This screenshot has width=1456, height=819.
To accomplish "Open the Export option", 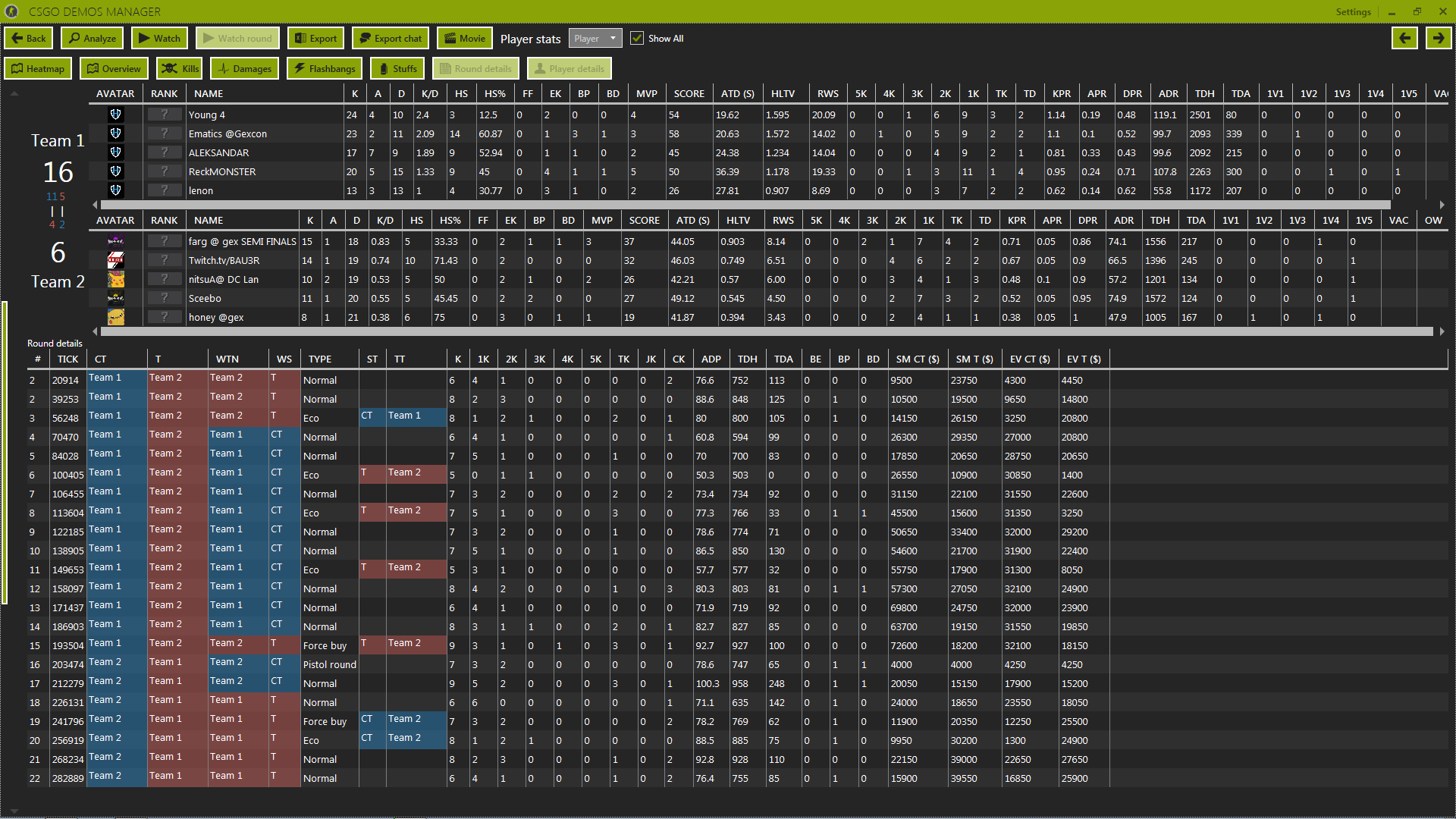I will (x=316, y=39).
